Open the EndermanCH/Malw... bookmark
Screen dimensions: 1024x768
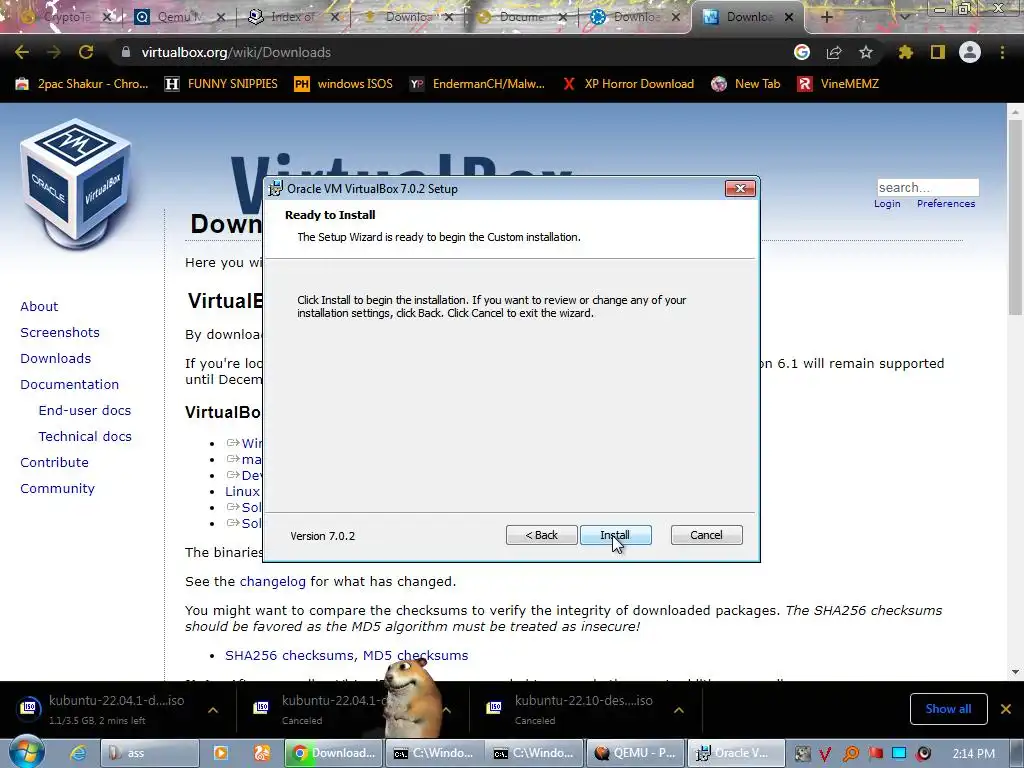(477, 84)
